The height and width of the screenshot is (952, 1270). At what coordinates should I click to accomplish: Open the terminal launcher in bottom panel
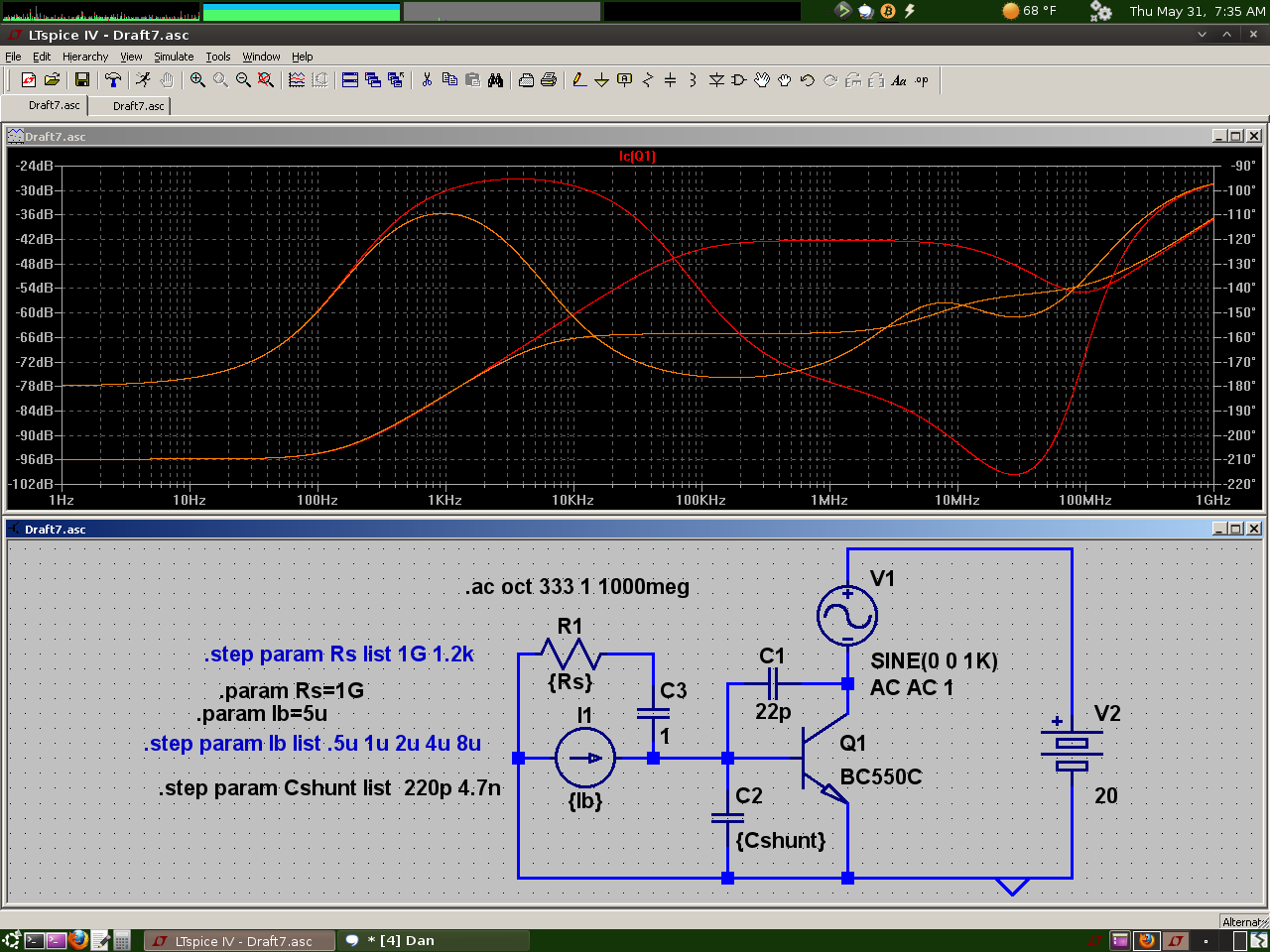(34, 941)
